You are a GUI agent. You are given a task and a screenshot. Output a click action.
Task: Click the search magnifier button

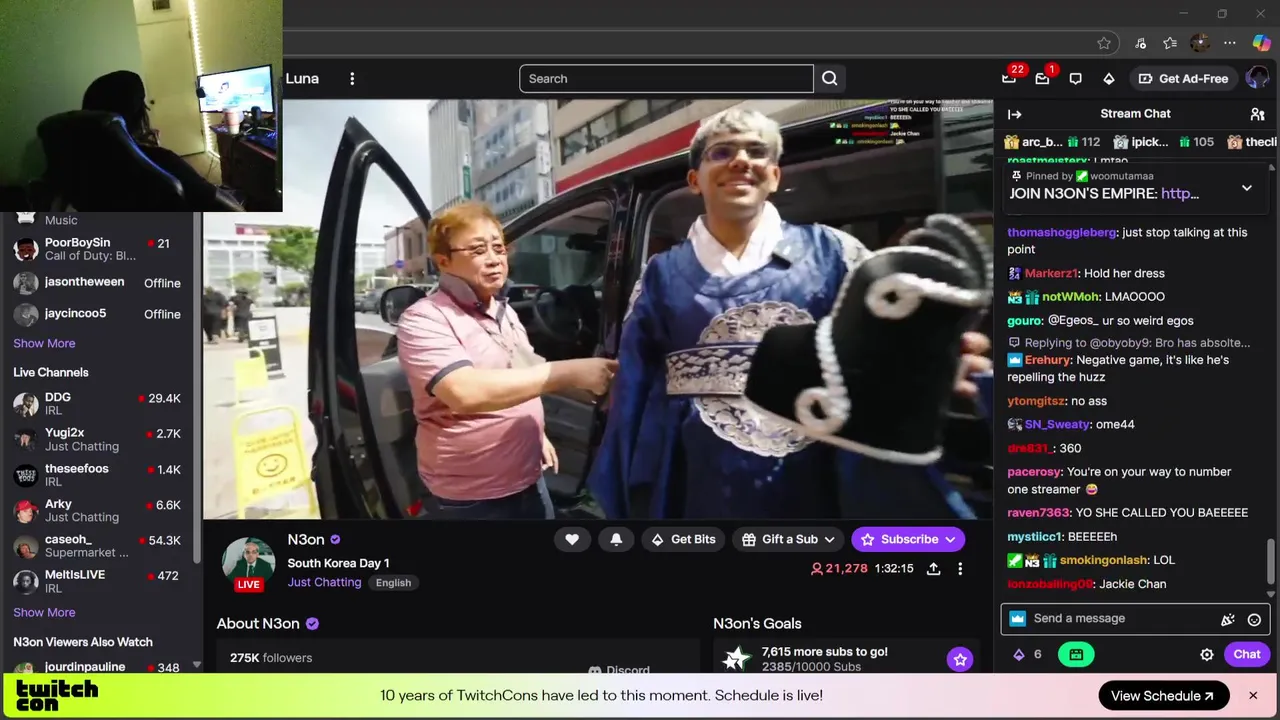pyautogui.click(x=830, y=79)
